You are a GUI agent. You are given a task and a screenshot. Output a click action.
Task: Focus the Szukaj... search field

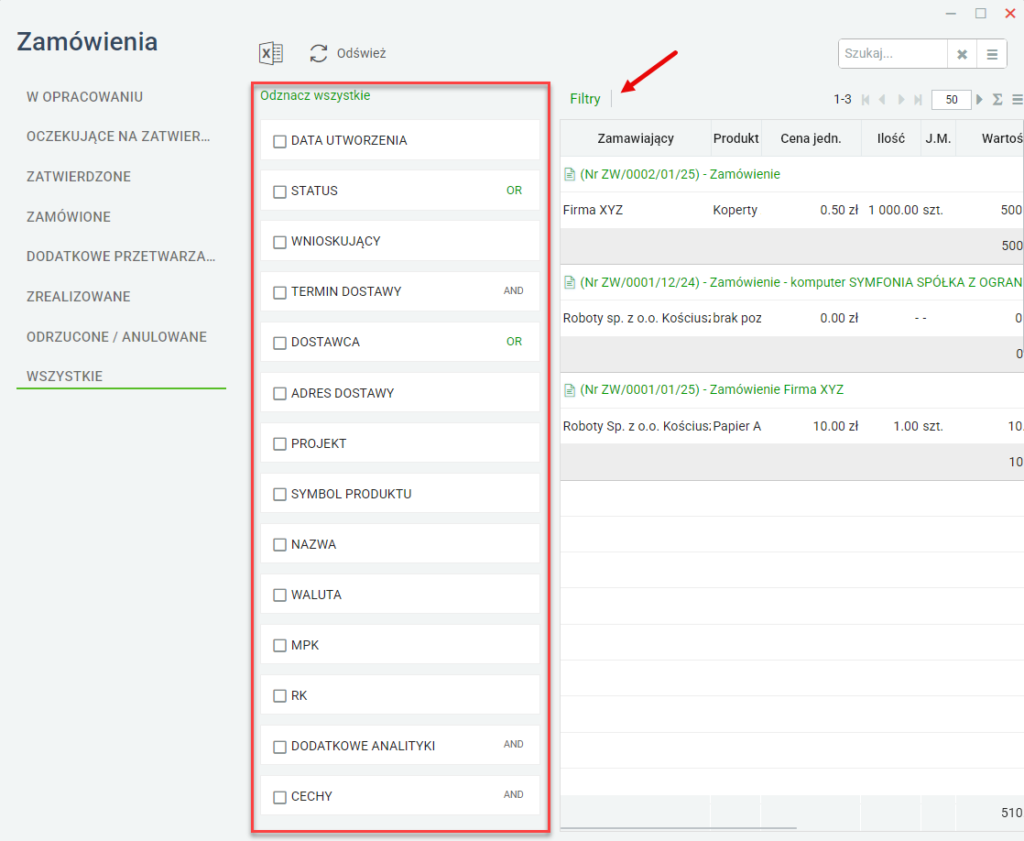tap(893, 54)
